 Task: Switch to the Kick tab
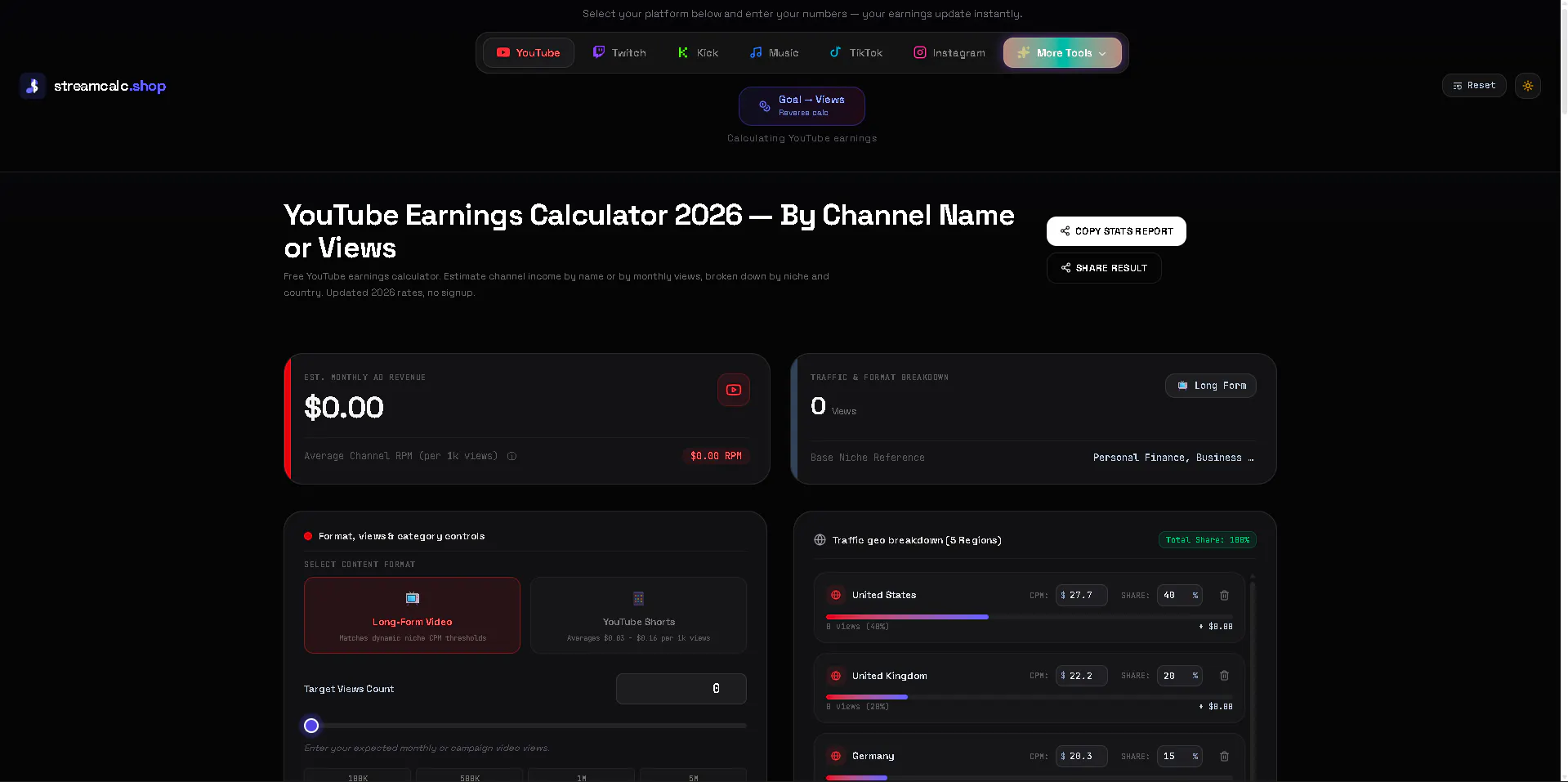coord(698,52)
